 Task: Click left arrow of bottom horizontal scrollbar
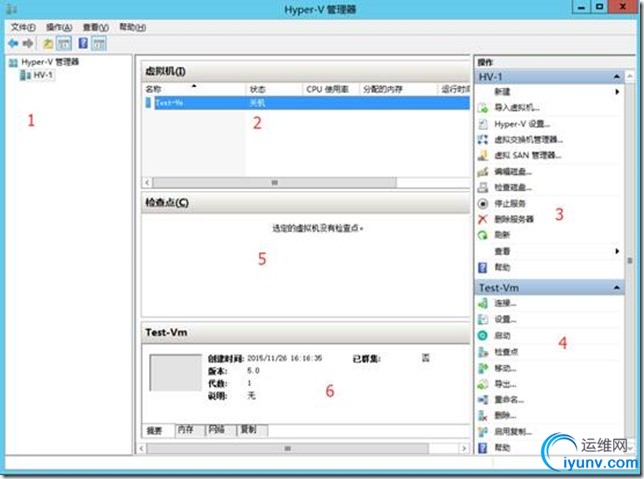[142, 449]
